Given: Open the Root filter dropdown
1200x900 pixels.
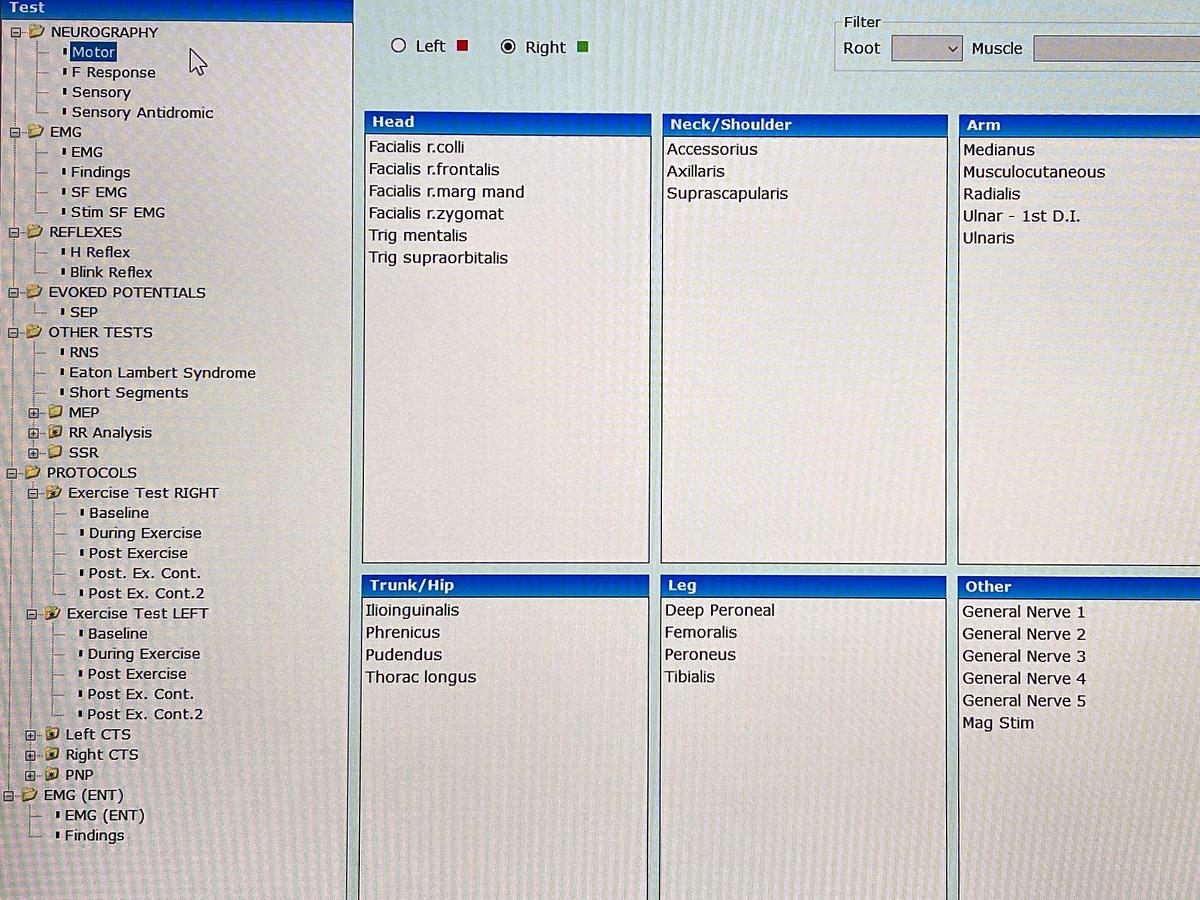Looking at the screenshot, I should click(926, 48).
